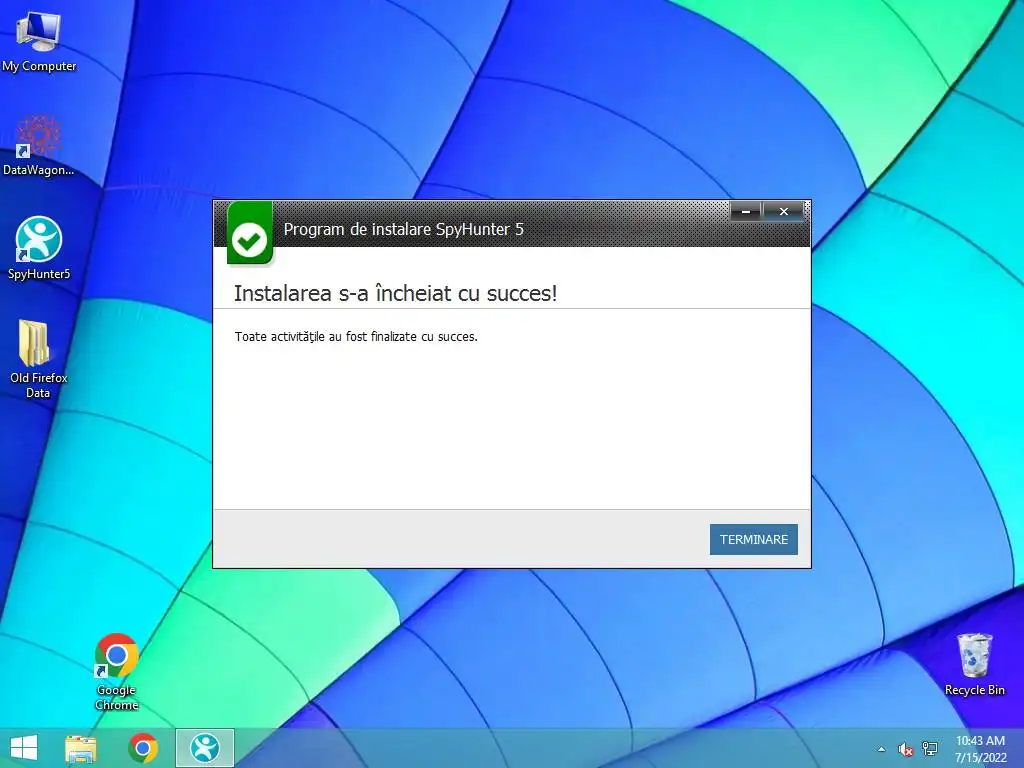This screenshot has width=1024, height=768.
Task: Minimize the SpyHunter 5 installer window
Action: tap(746, 212)
